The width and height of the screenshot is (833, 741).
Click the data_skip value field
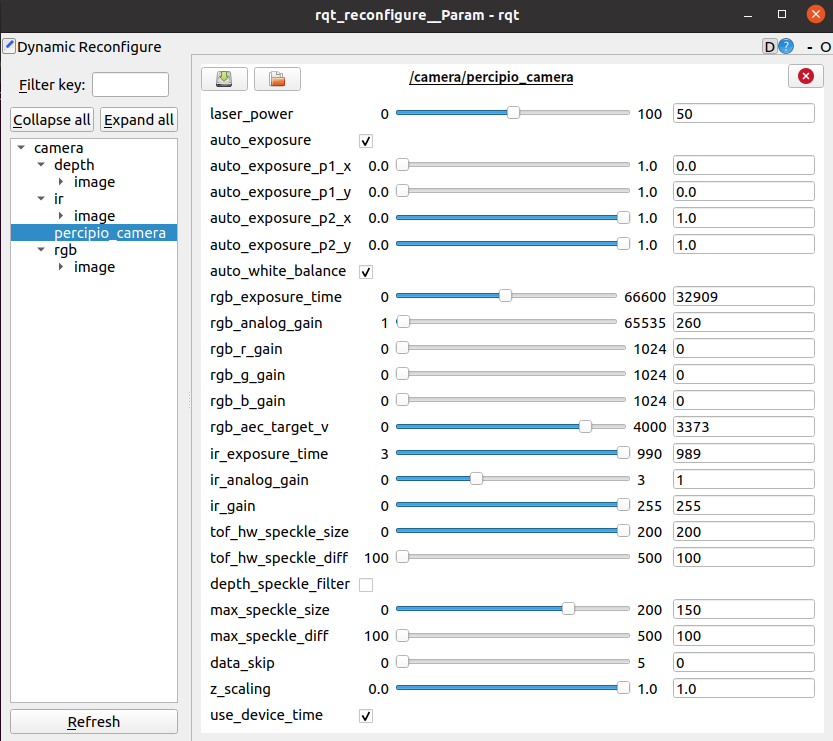[743, 662]
